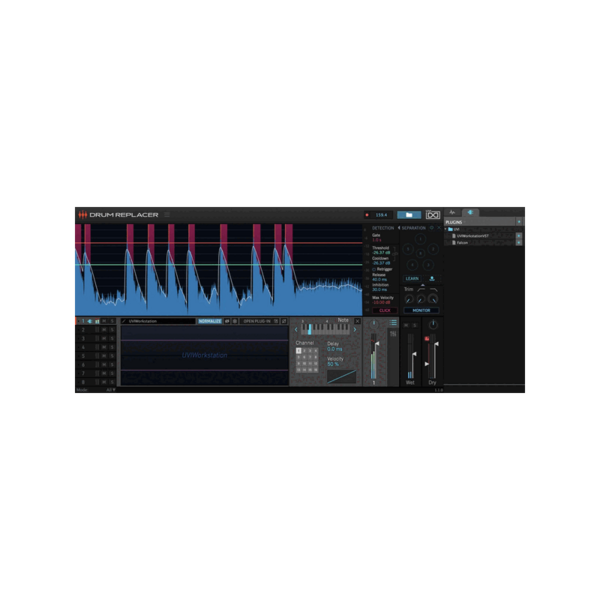Click the Delay value 0.0 ms
The height and width of the screenshot is (600, 600).
pyautogui.click(x=335, y=349)
